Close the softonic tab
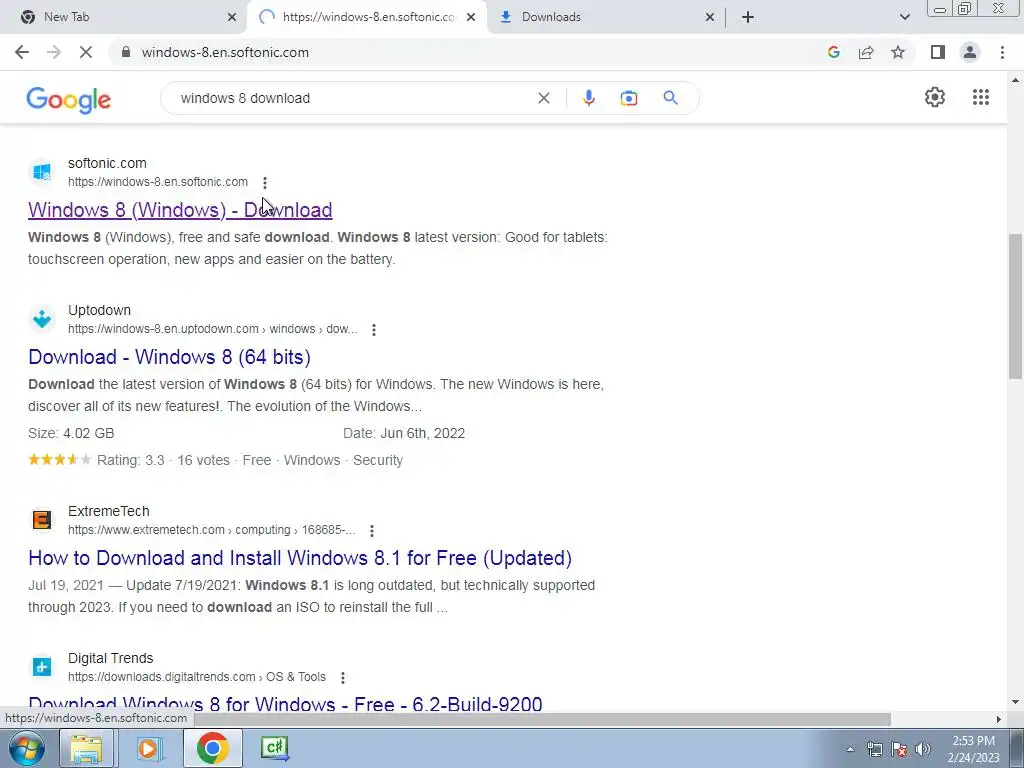This screenshot has width=1024, height=768. [x=471, y=17]
